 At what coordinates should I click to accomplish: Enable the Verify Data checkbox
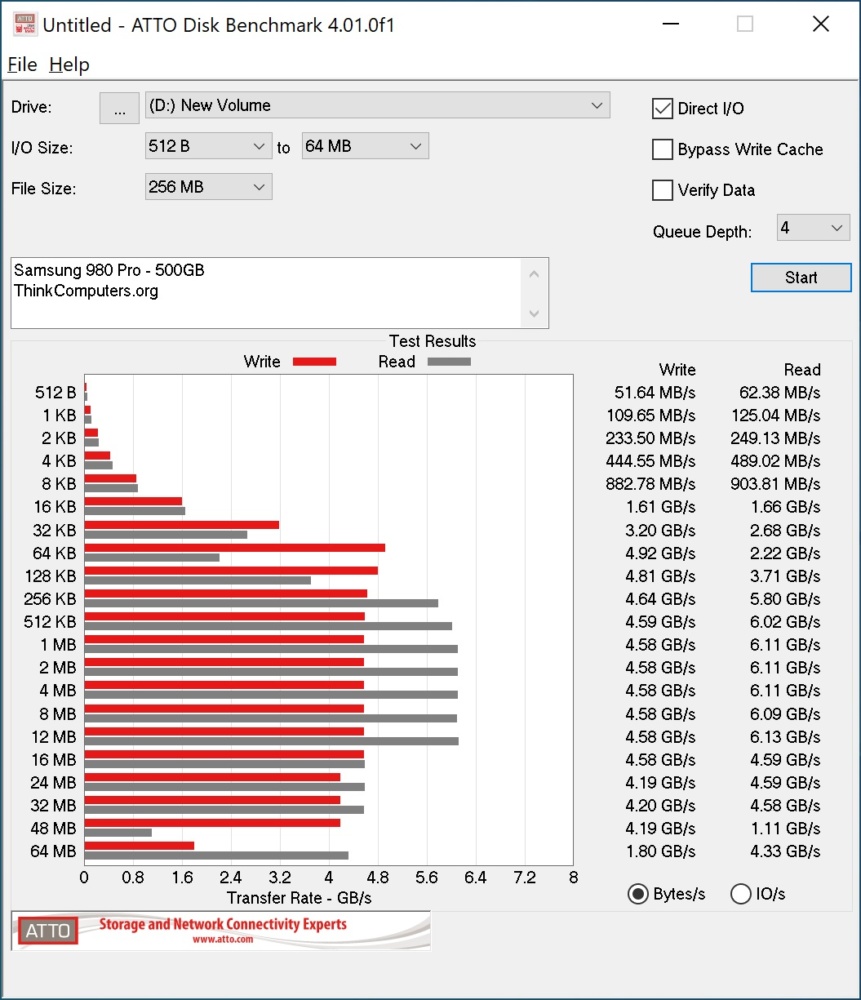[x=663, y=190]
